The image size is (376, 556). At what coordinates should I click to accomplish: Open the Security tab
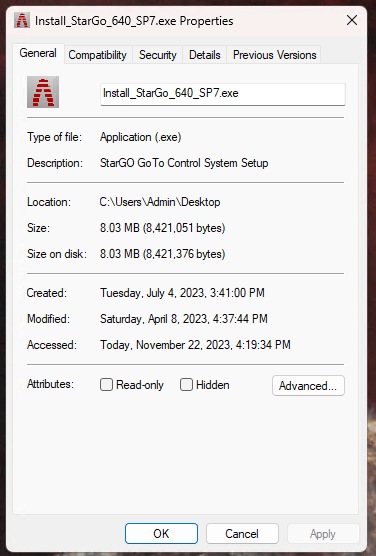[157, 55]
